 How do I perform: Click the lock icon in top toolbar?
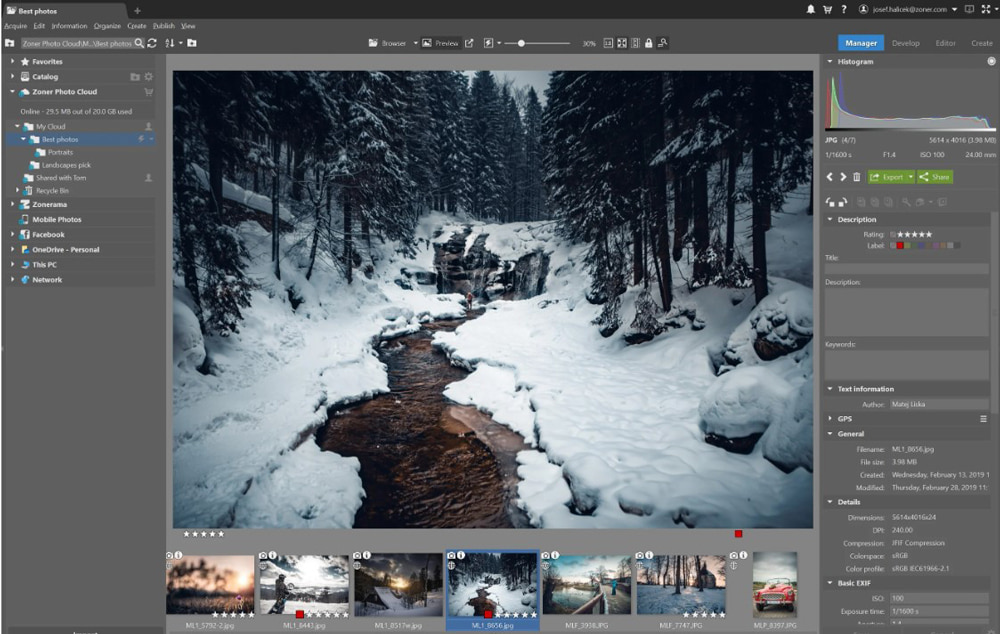[x=649, y=43]
